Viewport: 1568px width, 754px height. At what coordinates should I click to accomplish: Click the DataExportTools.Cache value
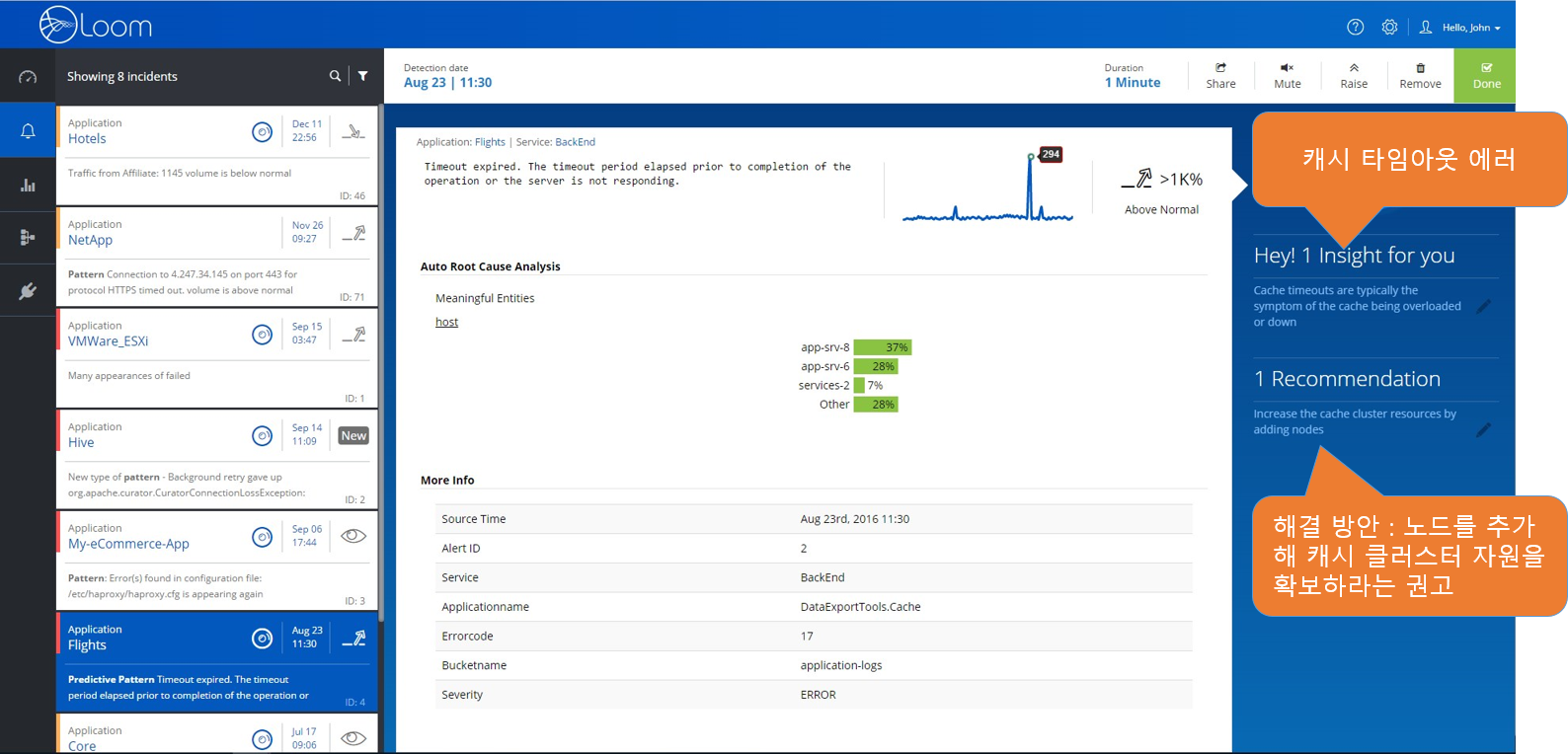[860, 607]
